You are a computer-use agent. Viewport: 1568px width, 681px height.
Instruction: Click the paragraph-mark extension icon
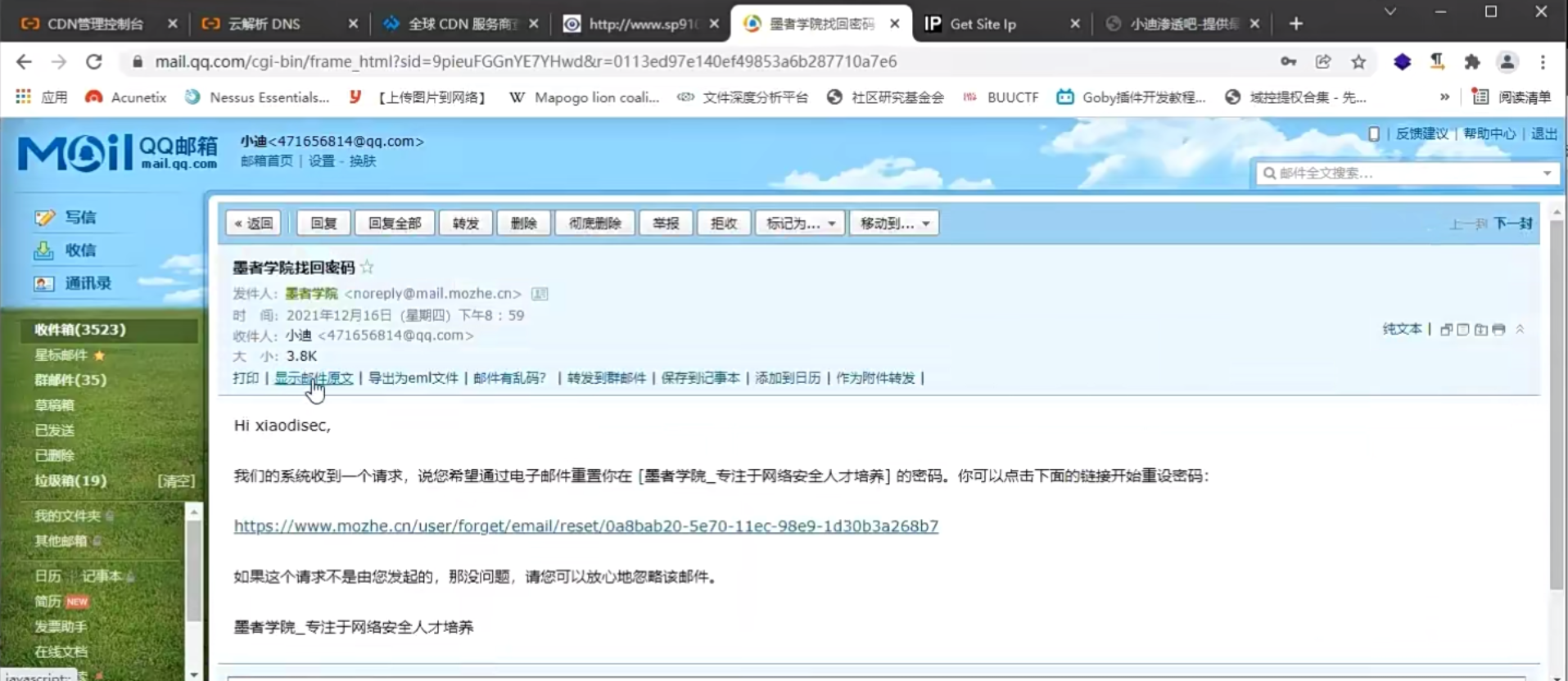point(1437,61)
